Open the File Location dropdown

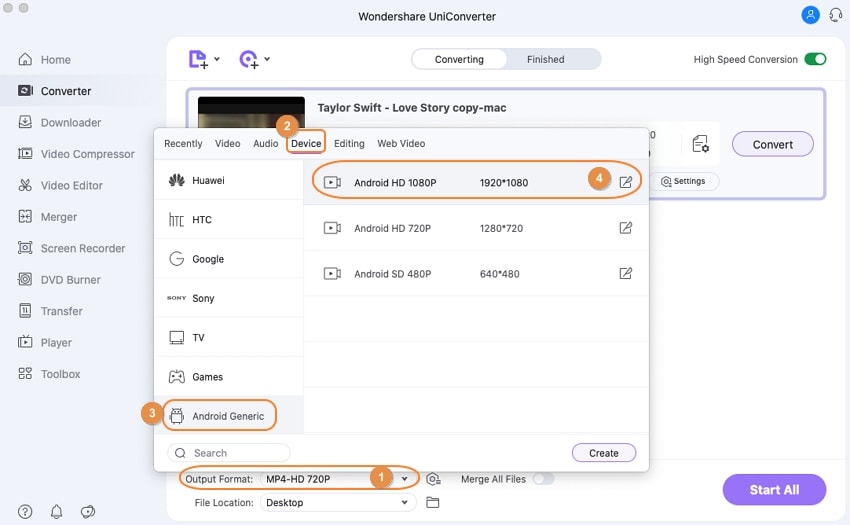click(338, 503)
